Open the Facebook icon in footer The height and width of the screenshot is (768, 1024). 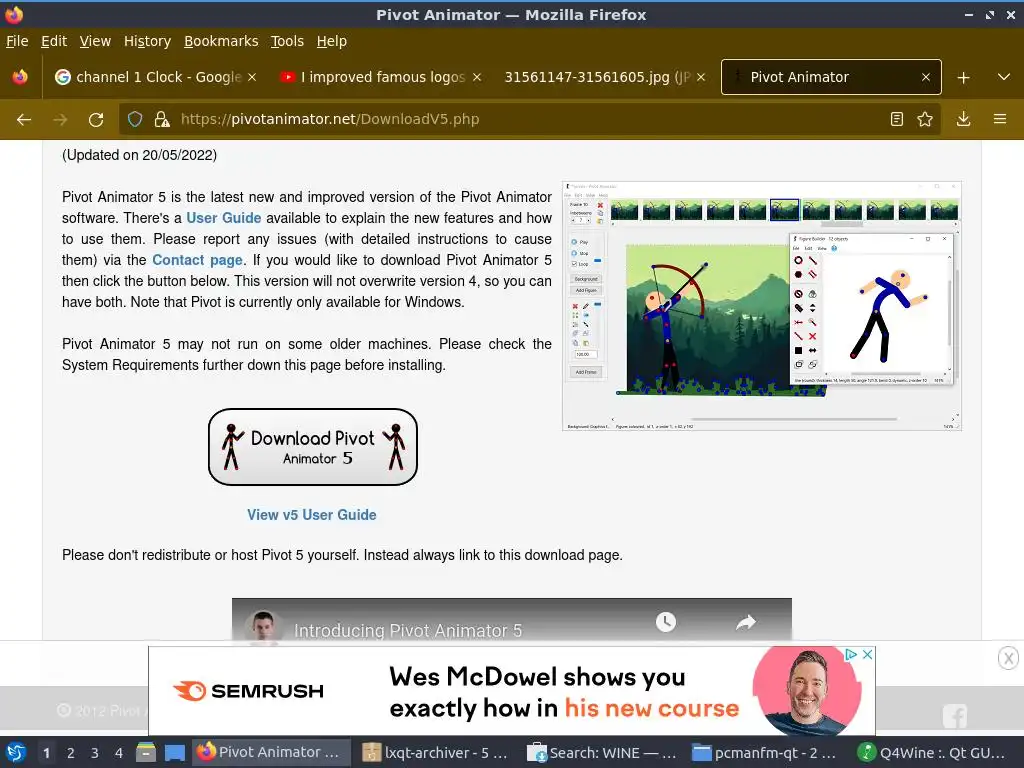[954, 716]
